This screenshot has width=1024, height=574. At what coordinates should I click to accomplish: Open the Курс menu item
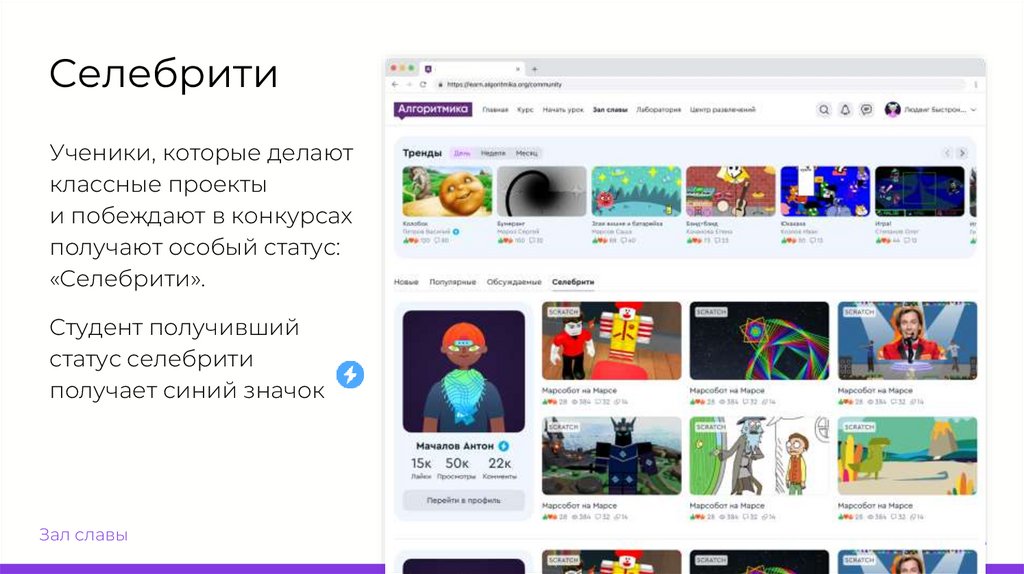[525, 110]
